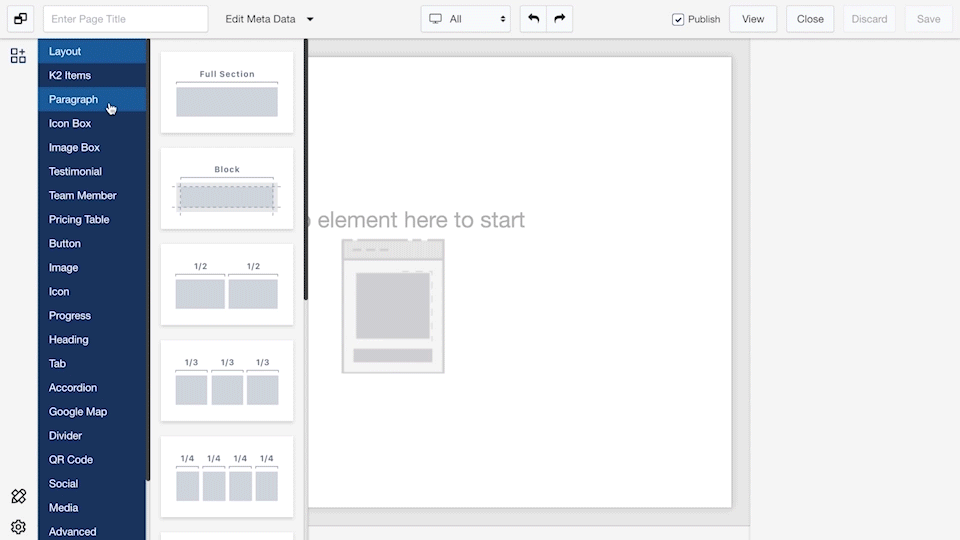Open the gear settings icon
Image resolution: width=960 pixels, height=540 pixels.
(x=18, y=527)
